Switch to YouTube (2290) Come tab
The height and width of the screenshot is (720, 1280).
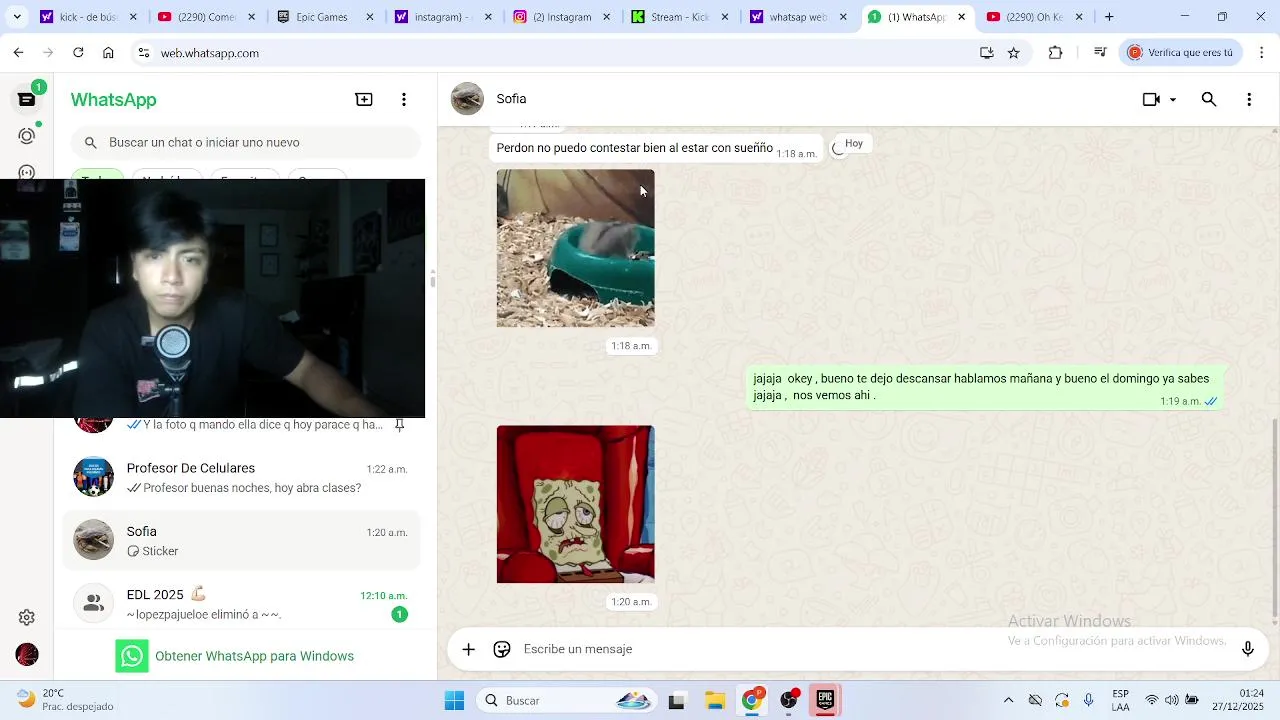[206, 17]
